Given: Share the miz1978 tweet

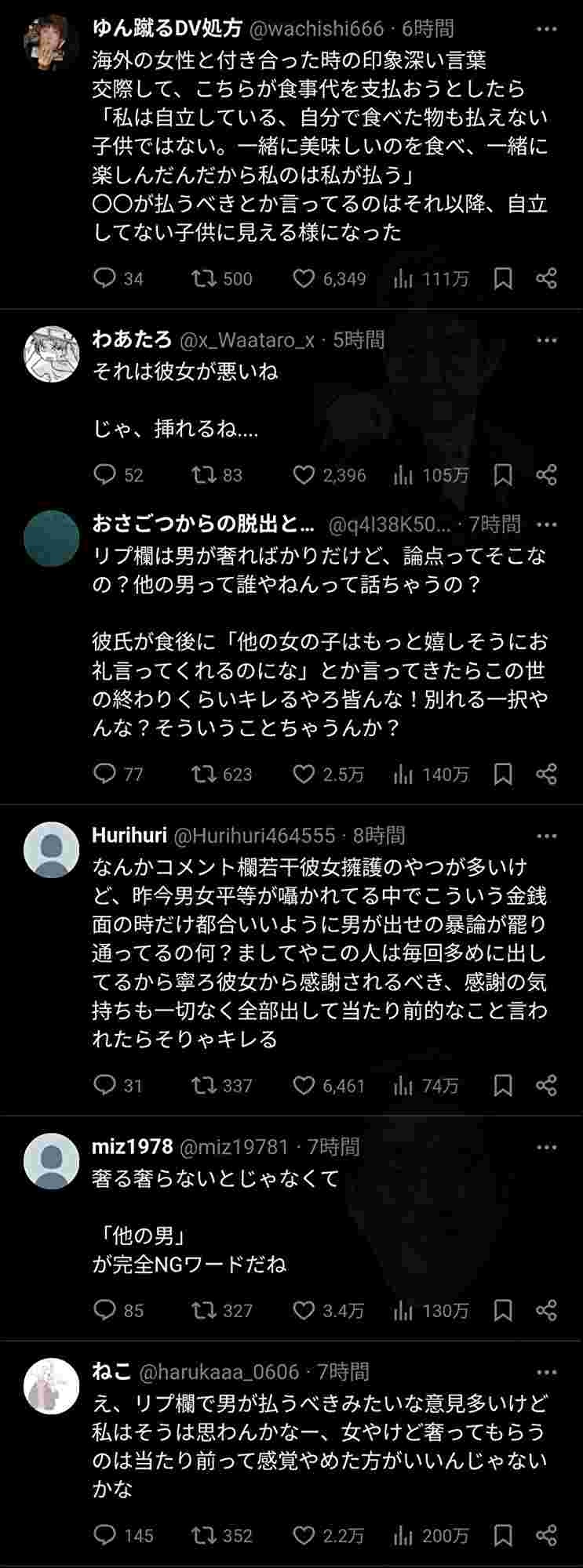Looking at the screenshot, I should coord(547,1310).
